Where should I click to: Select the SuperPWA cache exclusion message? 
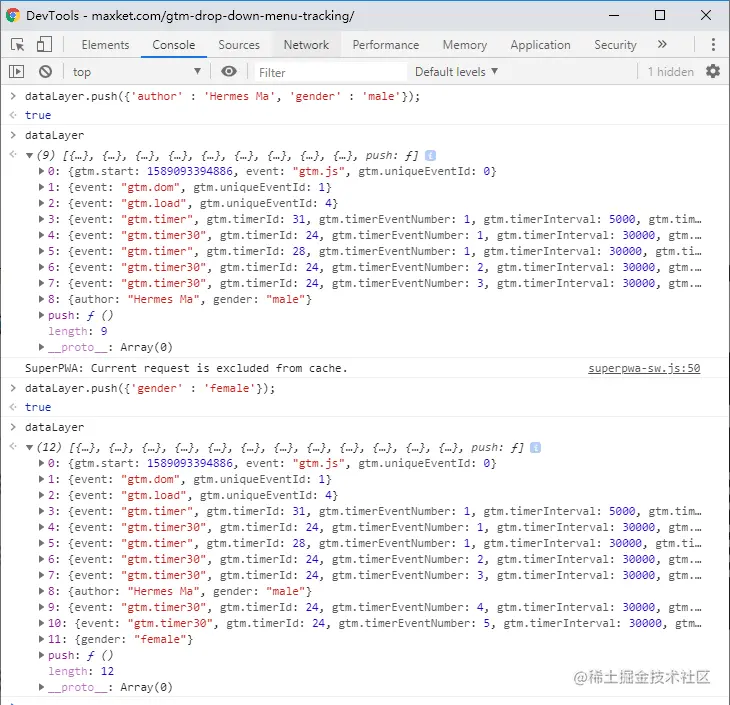[x=186, y=368]
